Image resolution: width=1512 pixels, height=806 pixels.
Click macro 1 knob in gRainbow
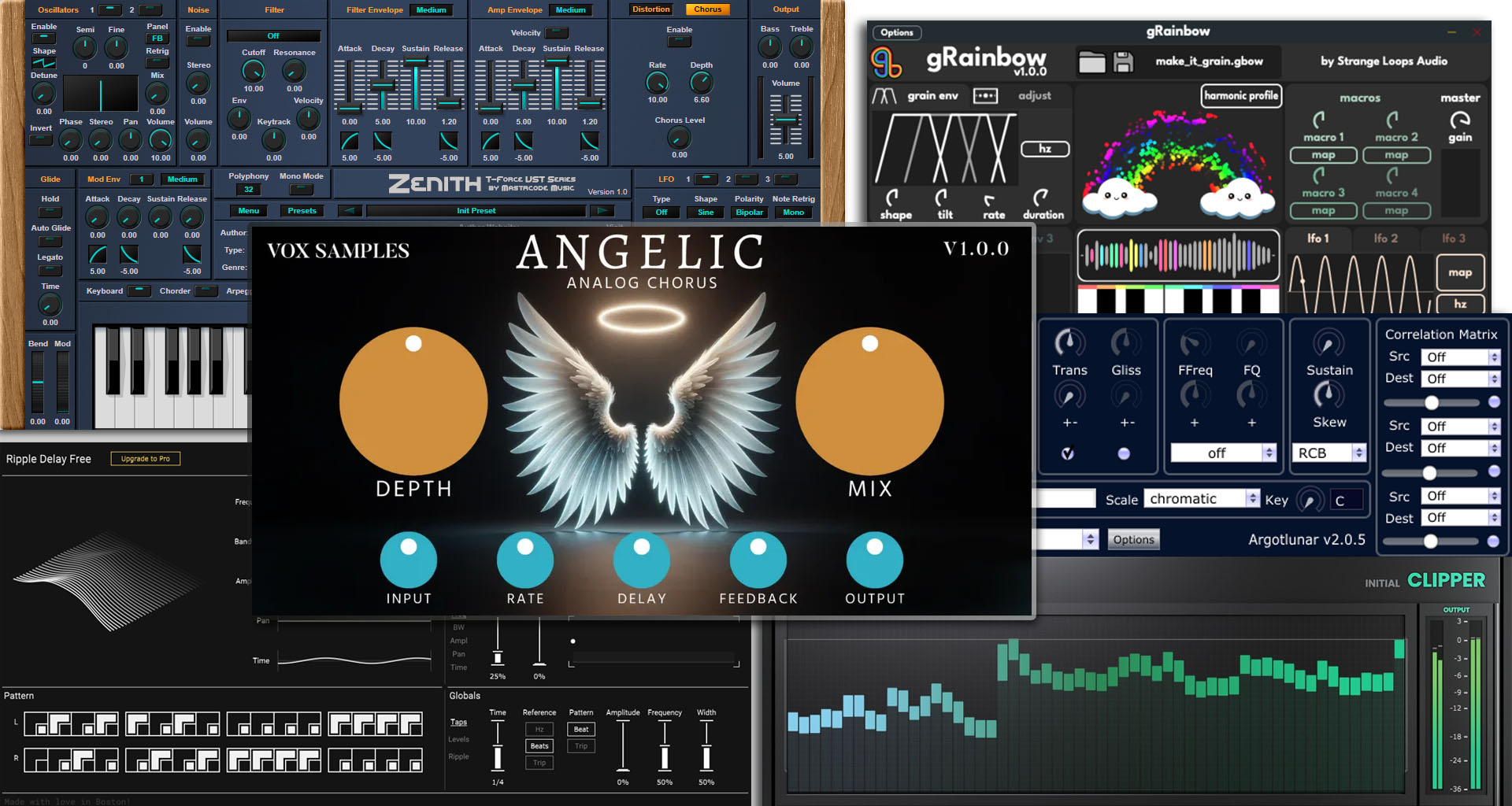[1319, 120]
